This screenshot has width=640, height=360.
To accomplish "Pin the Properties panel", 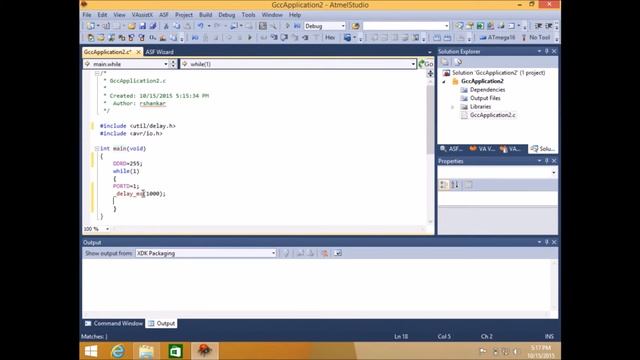I will pos(547,161).
